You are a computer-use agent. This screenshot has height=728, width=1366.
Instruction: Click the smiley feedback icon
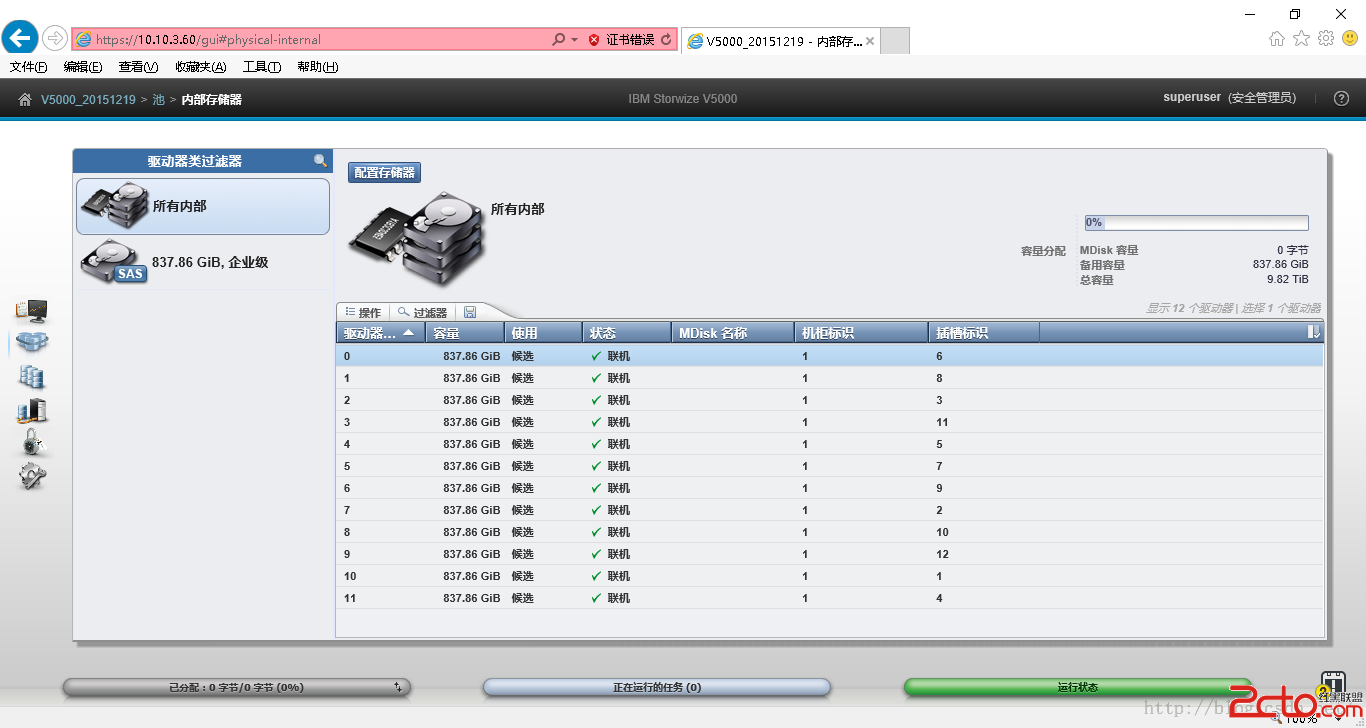(1350, 39)
